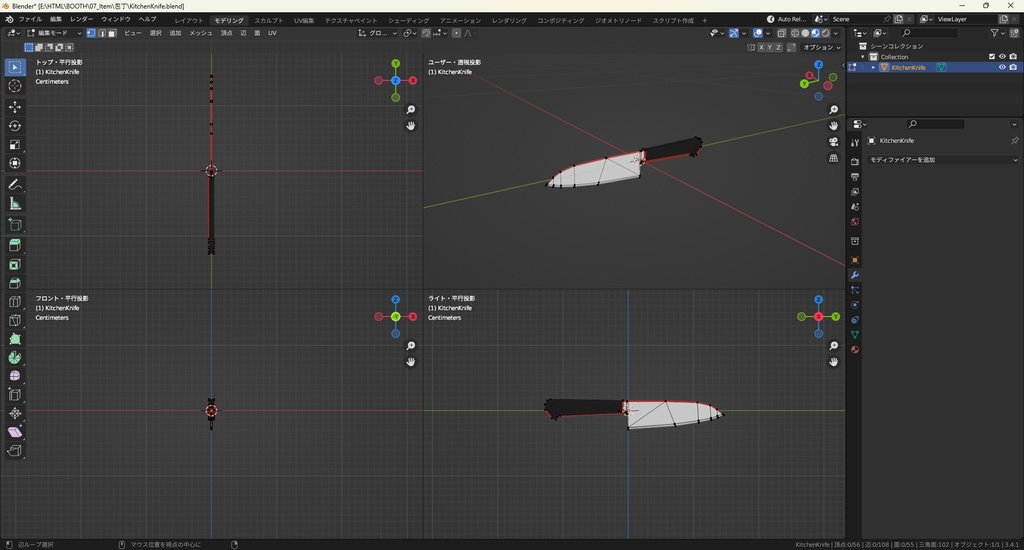Screen dimensions: 1024x550
Task: Click outliner search field
Action: pos(929,33)
